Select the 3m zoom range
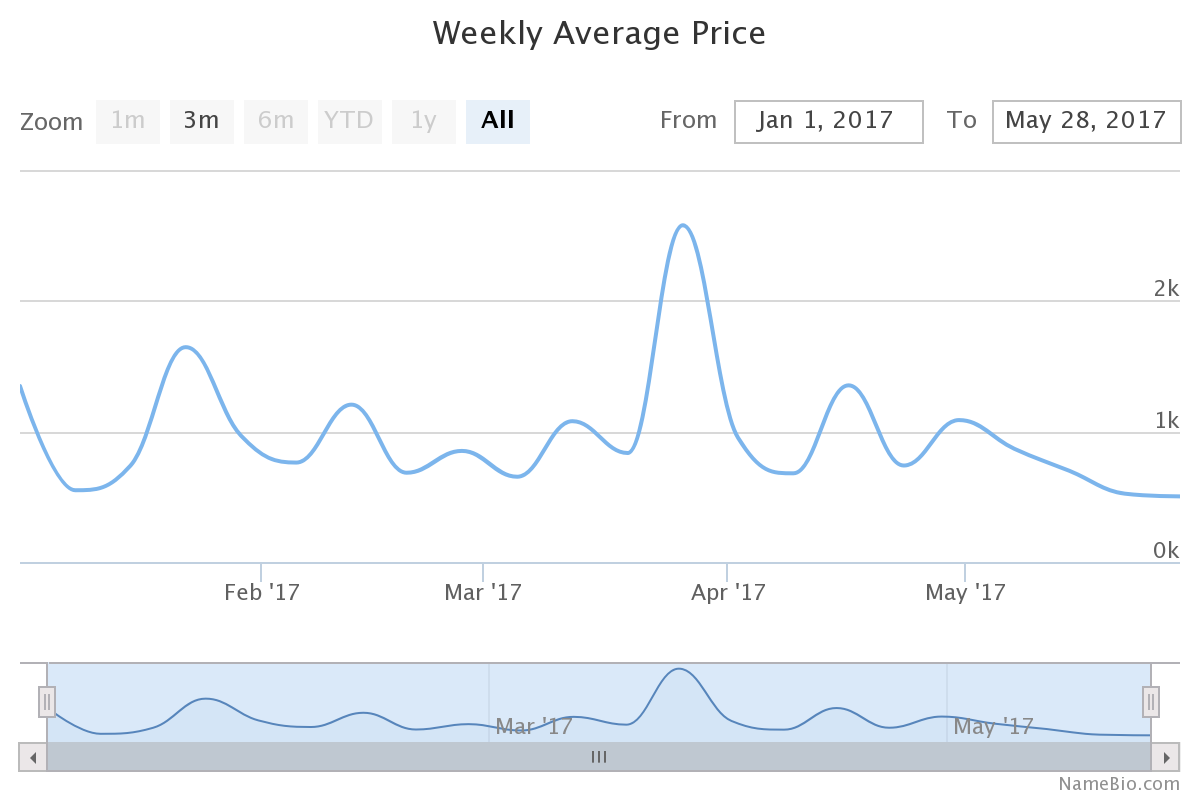The image size is (1200, 800). (x=201, y=122)
